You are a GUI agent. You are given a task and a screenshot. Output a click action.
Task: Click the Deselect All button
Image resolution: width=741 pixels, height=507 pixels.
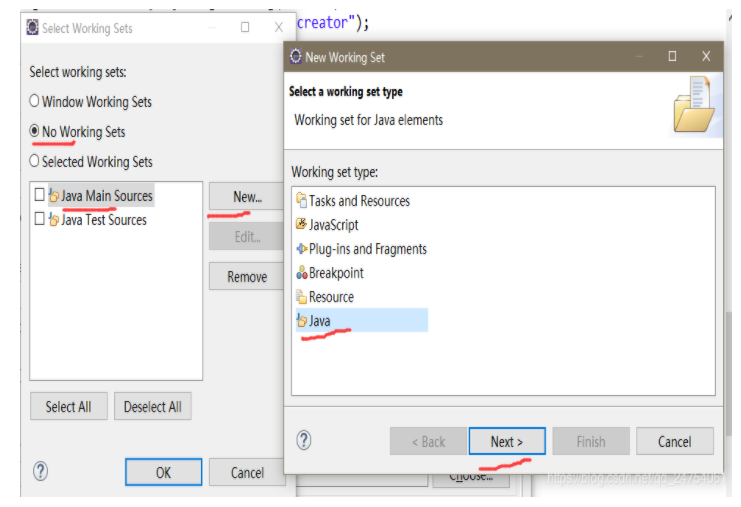tap(153, 406)
